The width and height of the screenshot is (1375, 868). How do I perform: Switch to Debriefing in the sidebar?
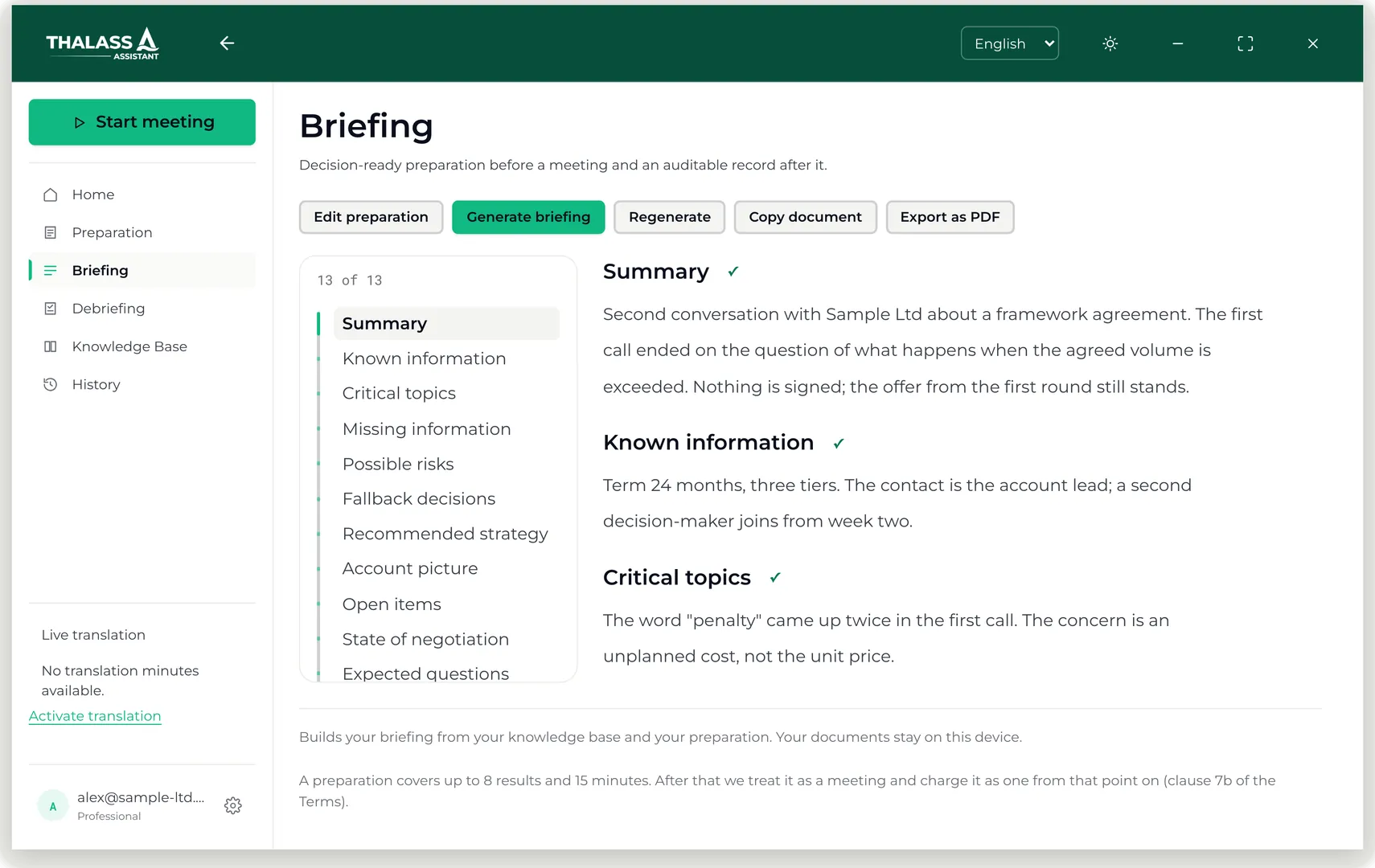tap(142, 309)
